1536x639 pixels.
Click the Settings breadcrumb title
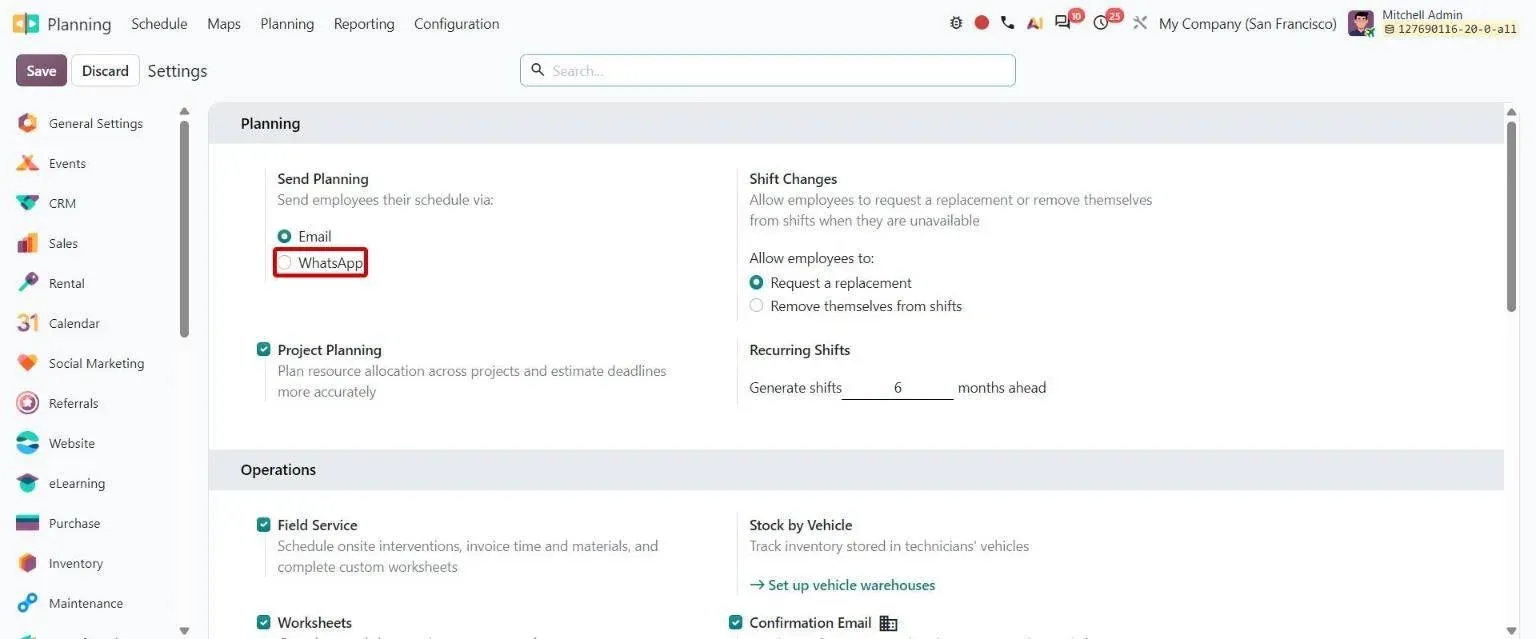(177, 71)
